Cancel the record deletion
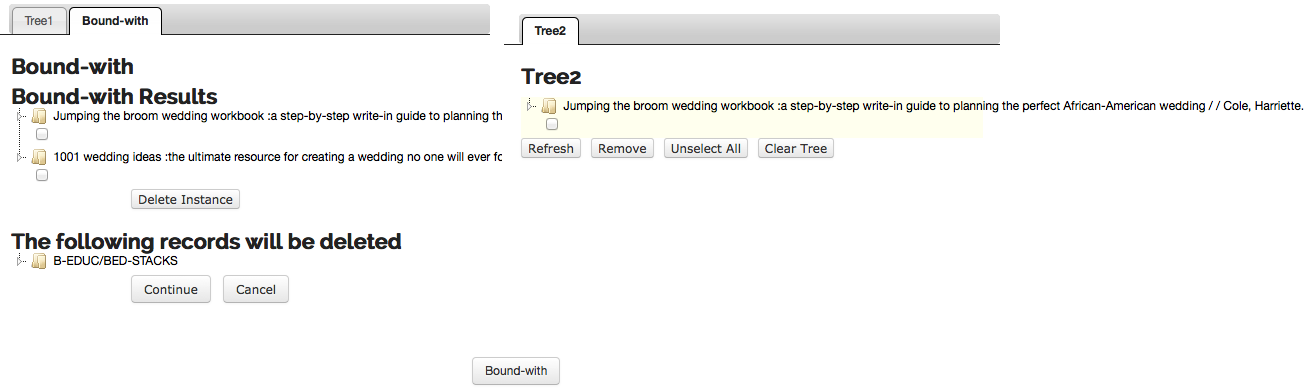Viewport: 1310px width, 392px height. click(x=256, y=290)
